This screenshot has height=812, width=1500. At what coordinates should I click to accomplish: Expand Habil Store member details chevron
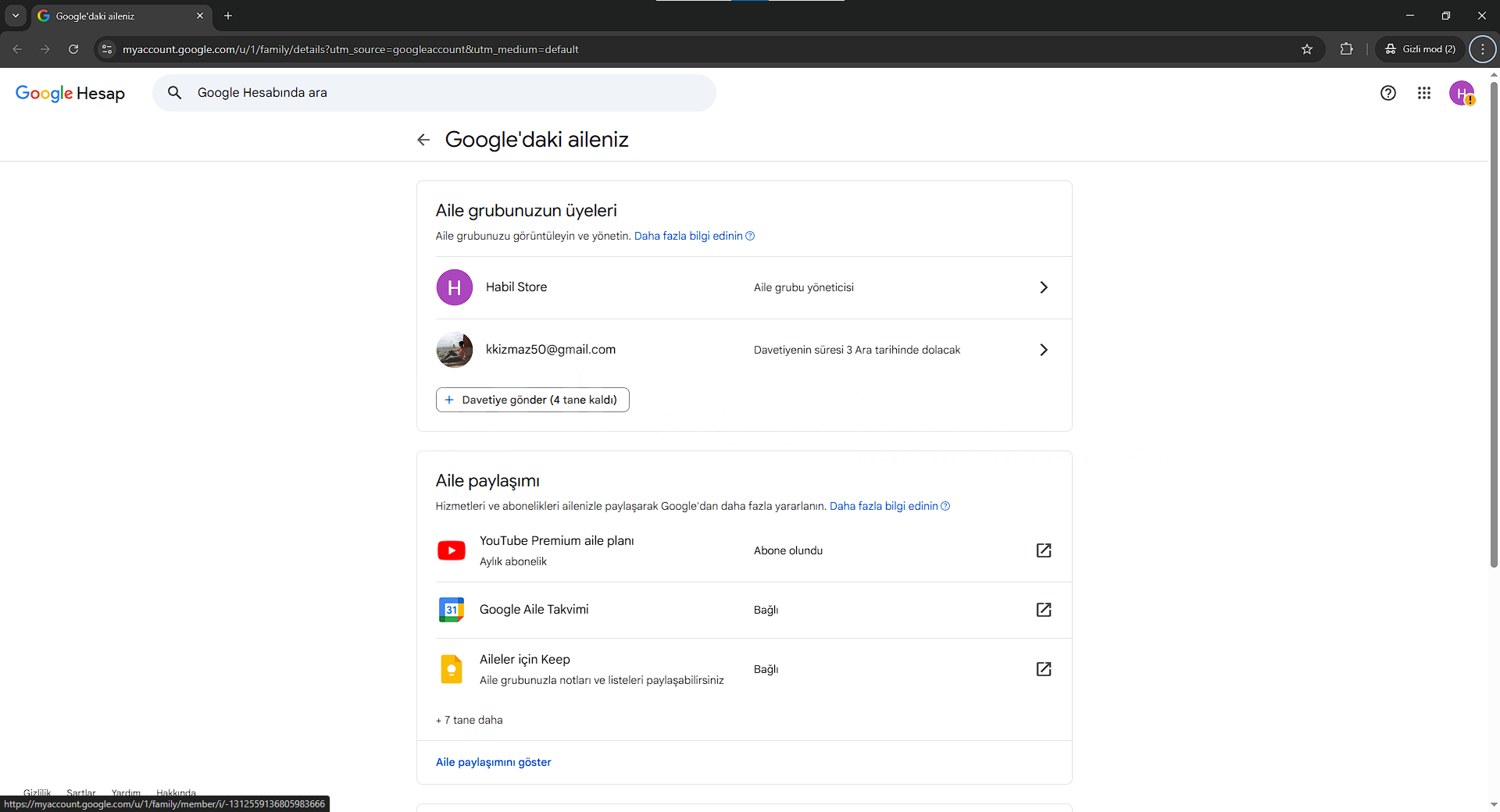point(1043,287)
